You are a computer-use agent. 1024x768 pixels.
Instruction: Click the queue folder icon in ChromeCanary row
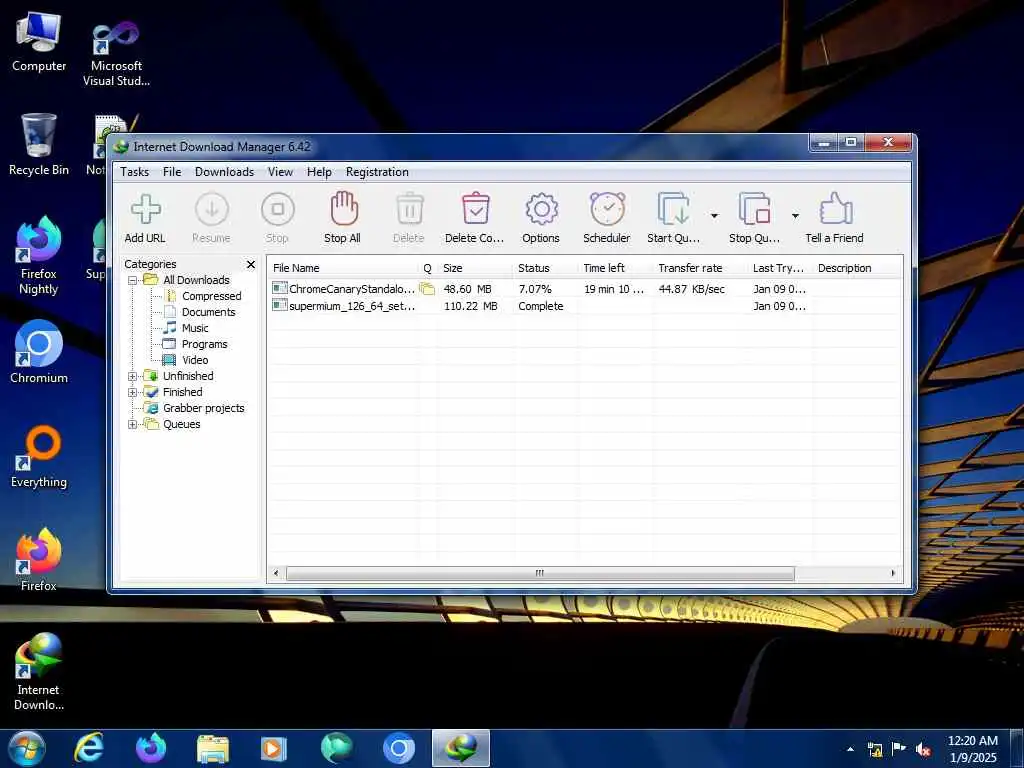427,289
